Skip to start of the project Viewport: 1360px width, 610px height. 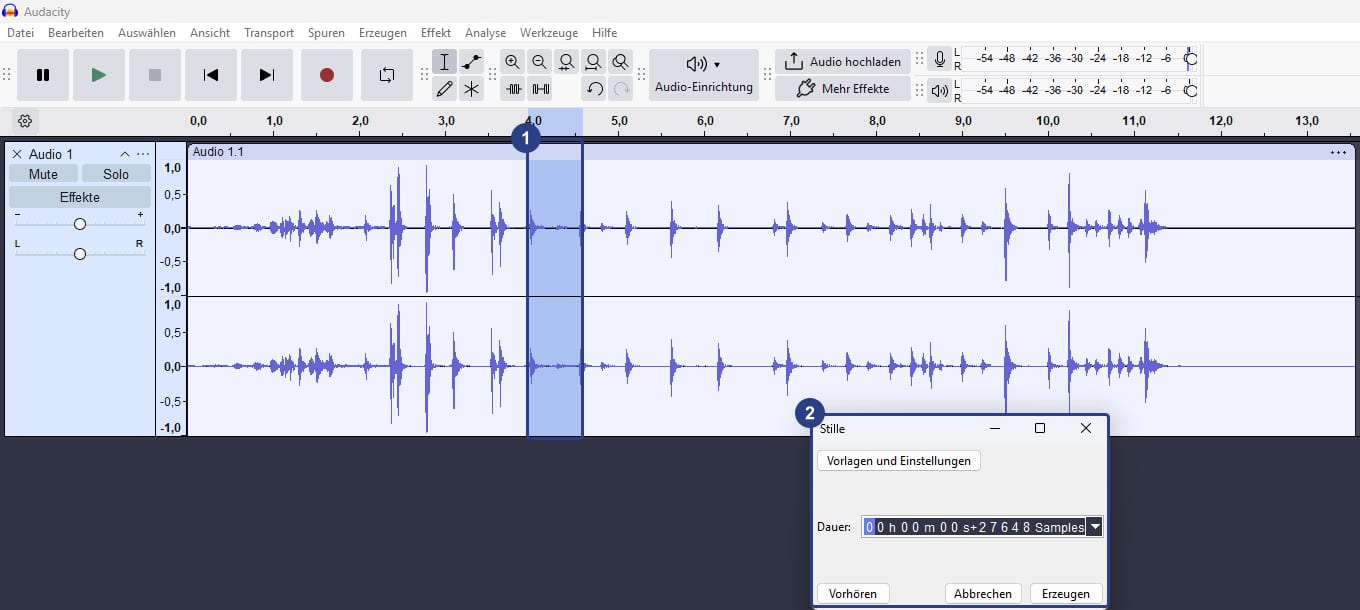click(x=211, y=75)
